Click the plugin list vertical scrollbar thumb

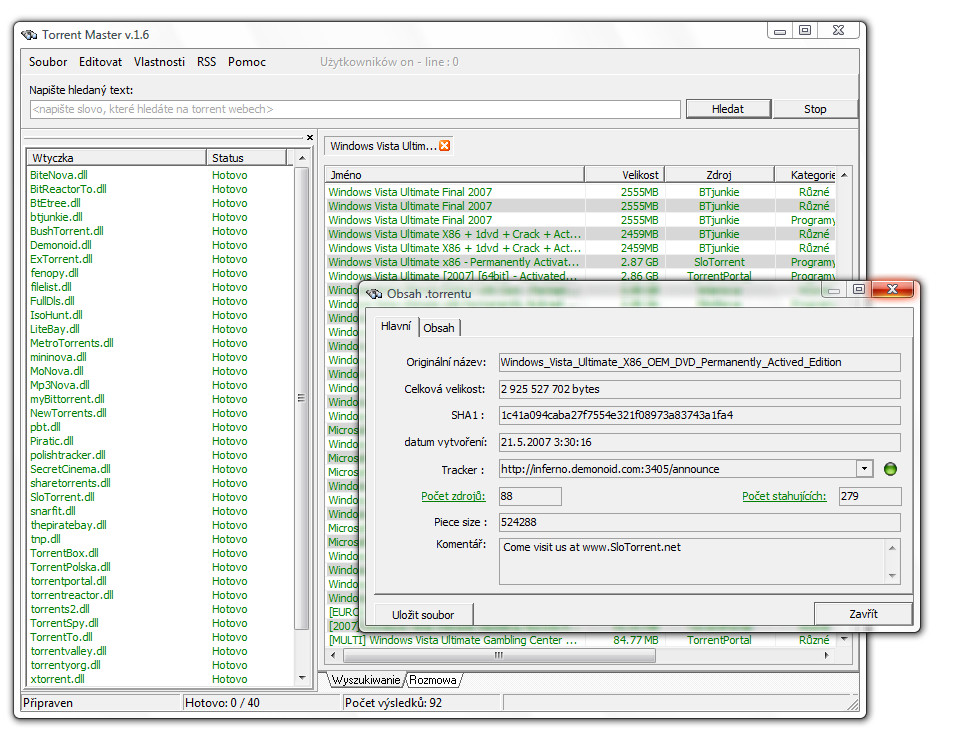pyautogui.click(x=302, y=398)
